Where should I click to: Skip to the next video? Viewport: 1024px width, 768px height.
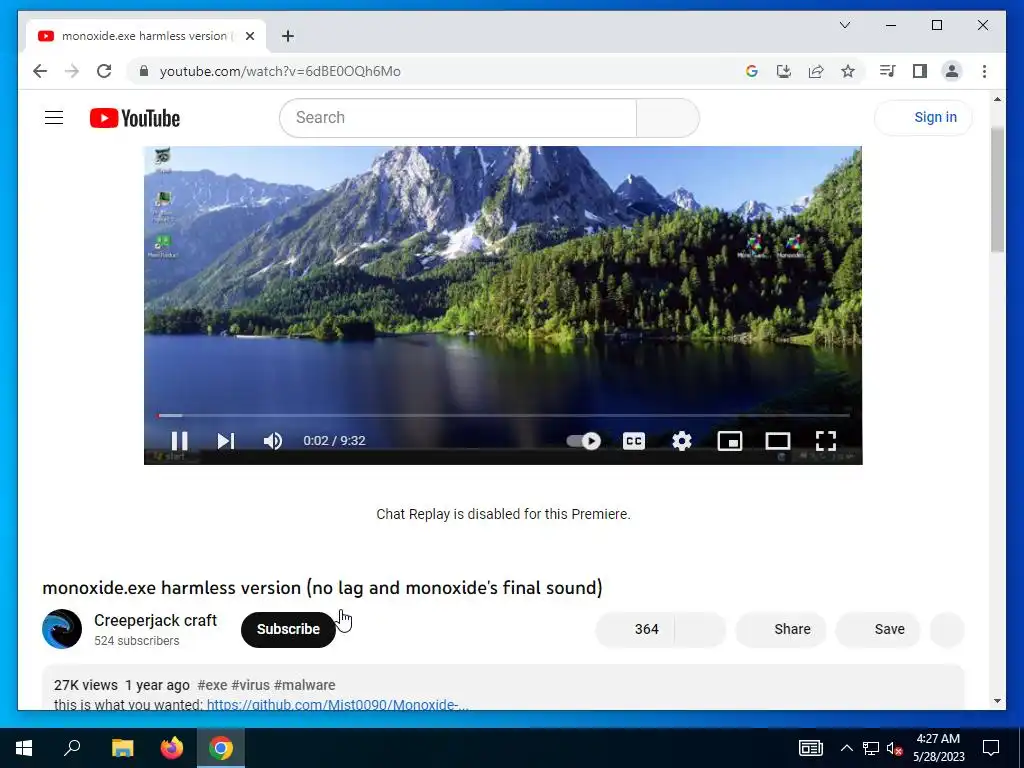click(226, 441)
